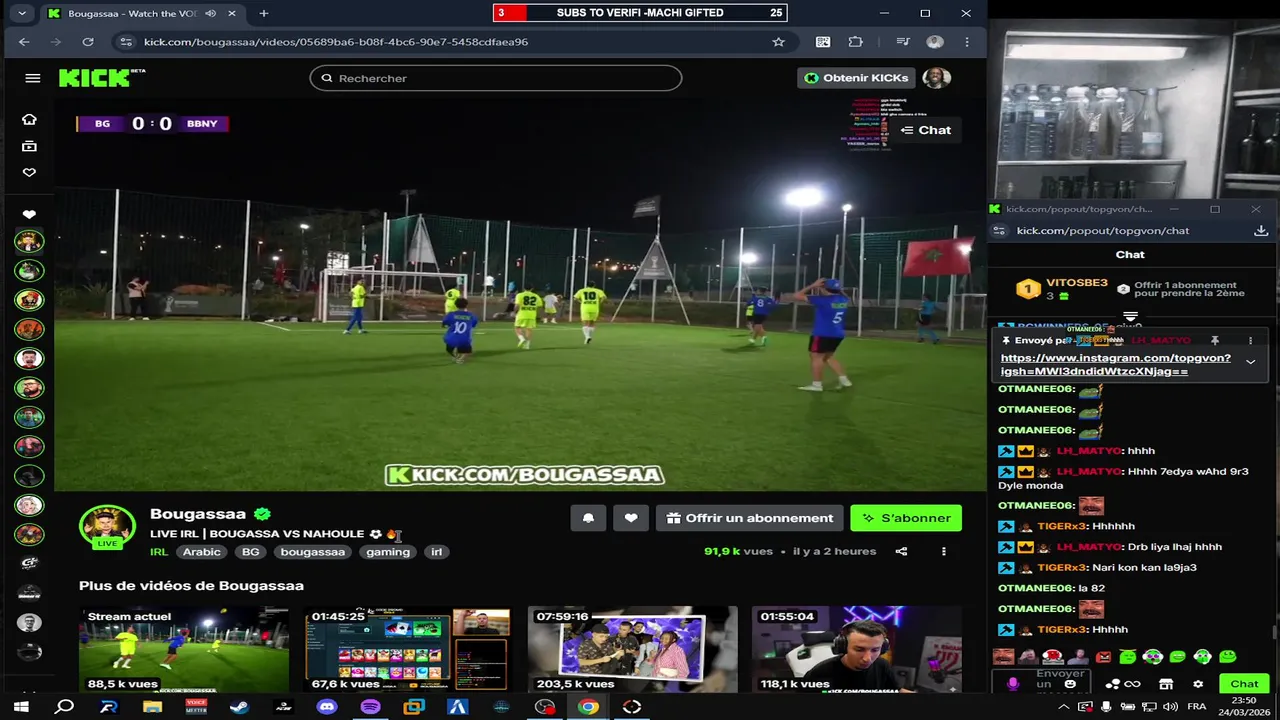Open the Stream actuel video thumbnail
The width and height of the screenshot is (1280, 720).
[184, 649]
